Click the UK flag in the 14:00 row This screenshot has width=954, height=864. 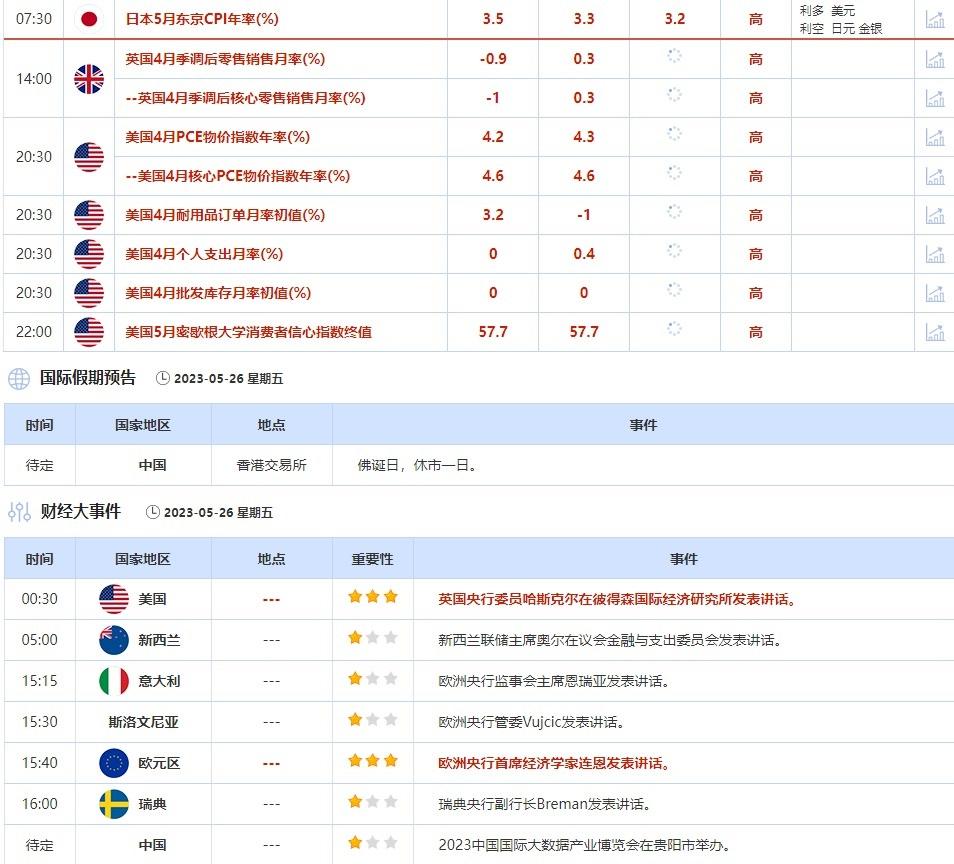(x=89, y=79)
